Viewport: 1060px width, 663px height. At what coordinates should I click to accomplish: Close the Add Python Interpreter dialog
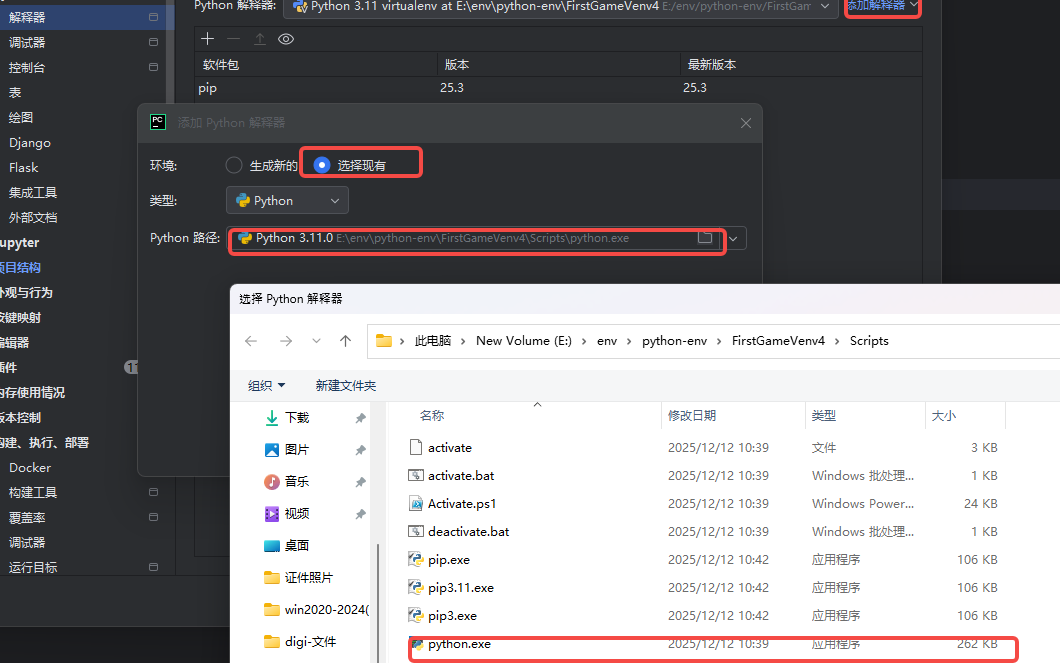click(x=746, y=123)
